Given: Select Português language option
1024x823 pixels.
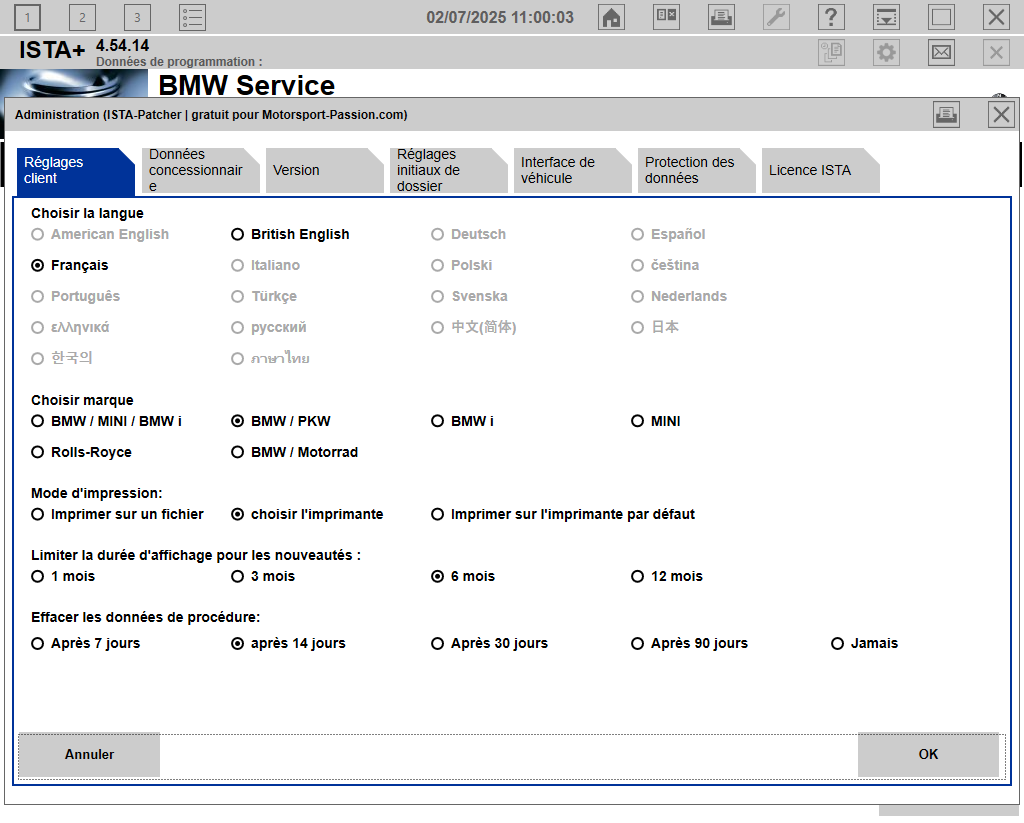Looking at the screenshot, I should click(x=76, y=297).
